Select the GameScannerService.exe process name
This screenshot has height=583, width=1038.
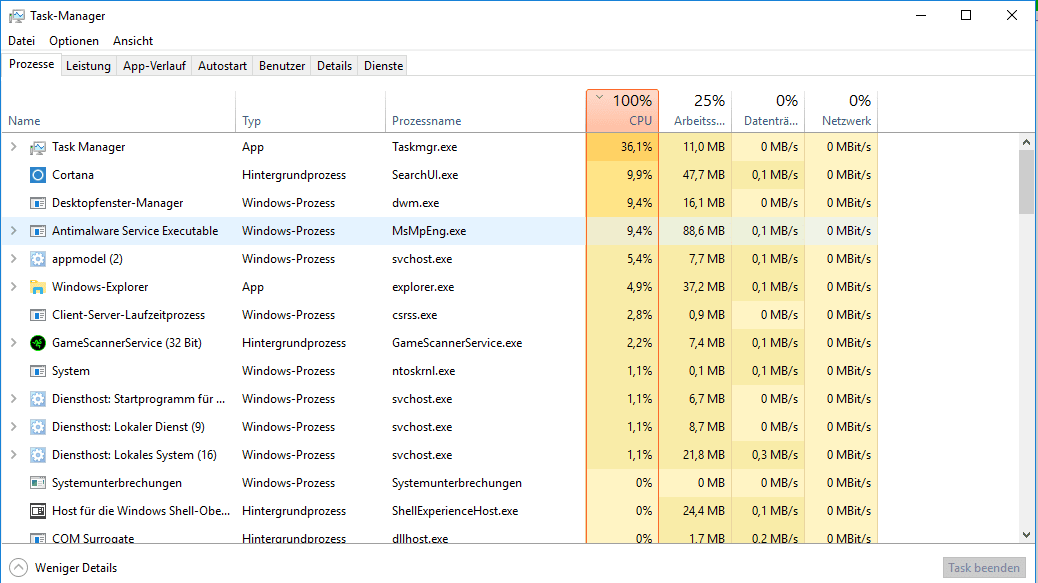pos(457,343)
